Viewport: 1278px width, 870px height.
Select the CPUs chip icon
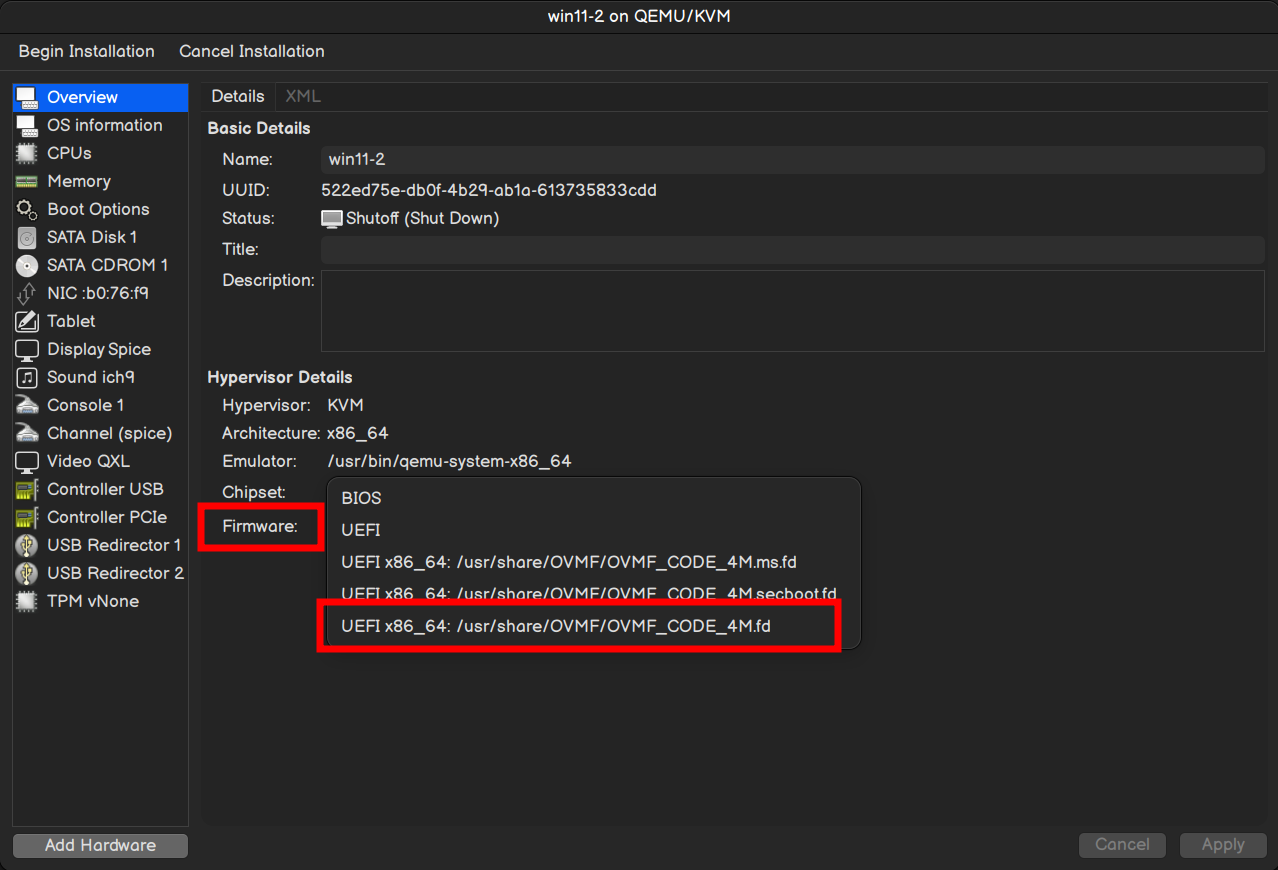(27, 153)
